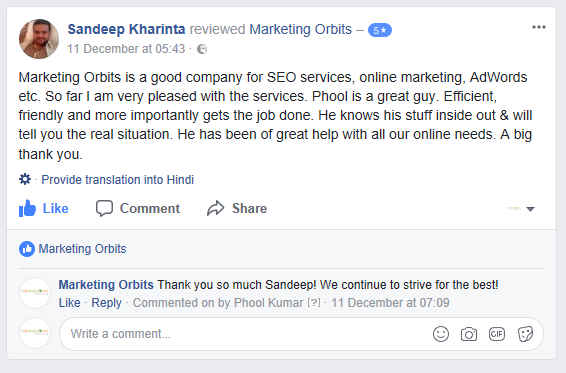Screen dimensions: 566x373
Task: Click the 5 star rating badge
Action: pyautogui.click(x=379, y=30)
